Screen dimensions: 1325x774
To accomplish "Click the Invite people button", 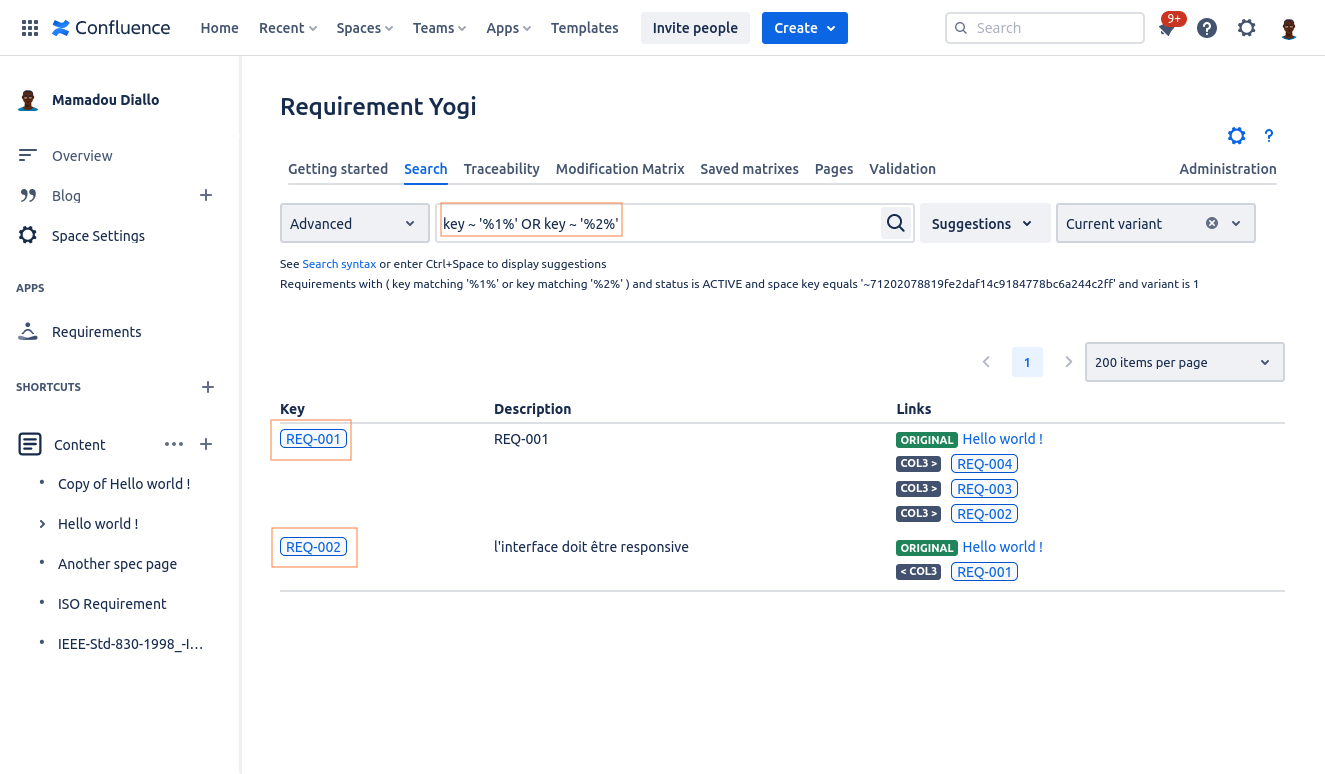I will pyautogui.click(x=695, y=28).
